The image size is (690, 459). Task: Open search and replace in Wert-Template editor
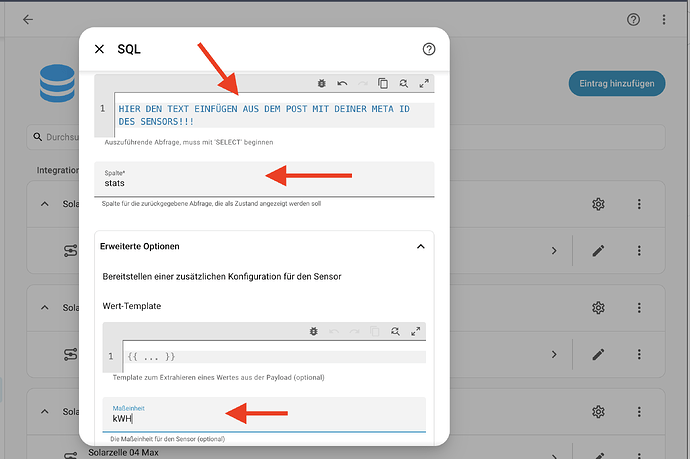pyautogui.click(x=395, y=331)
